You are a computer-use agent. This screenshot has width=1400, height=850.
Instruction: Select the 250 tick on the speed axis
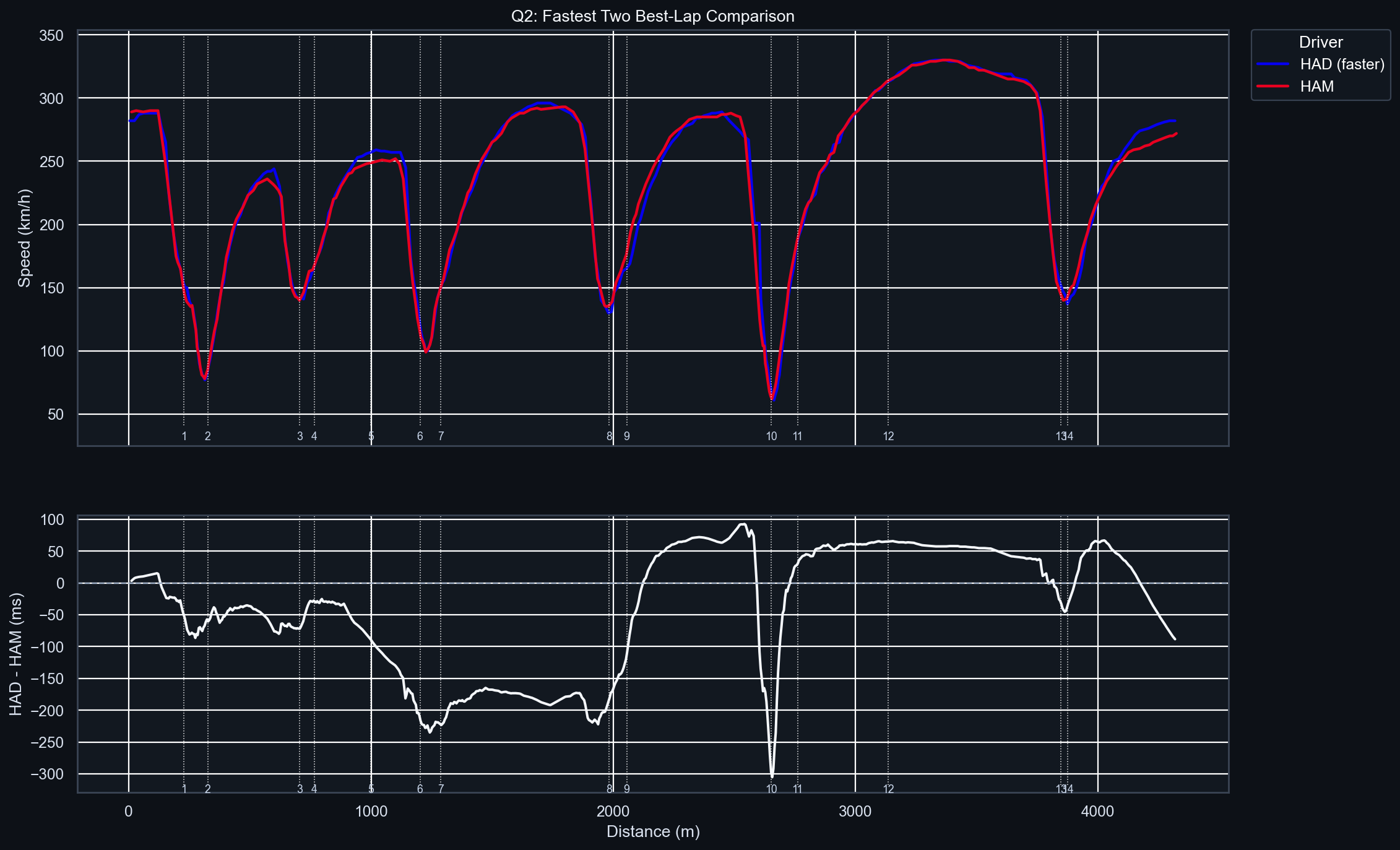click(51, 162)
